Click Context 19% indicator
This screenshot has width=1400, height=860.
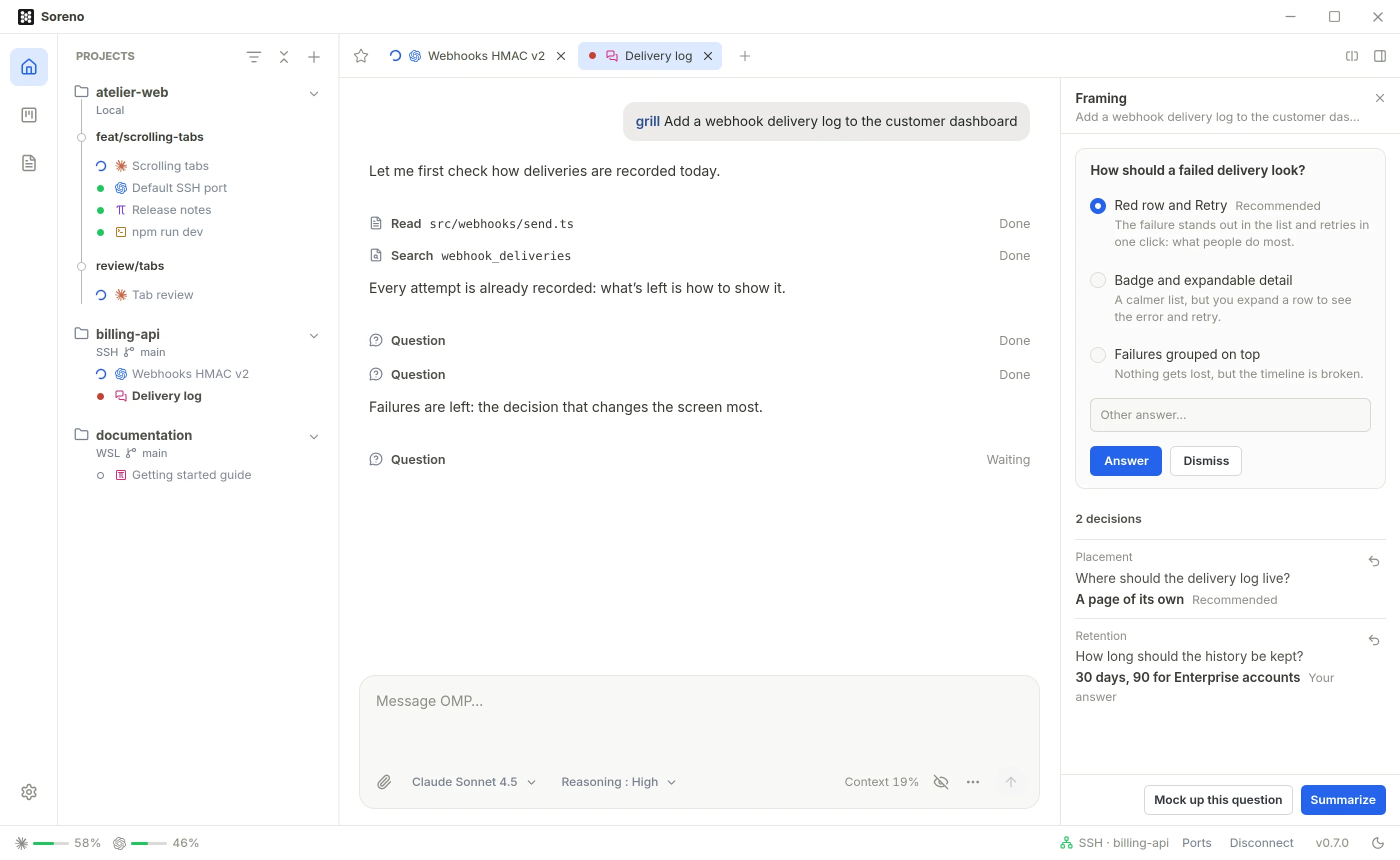[x=881, y=782]
